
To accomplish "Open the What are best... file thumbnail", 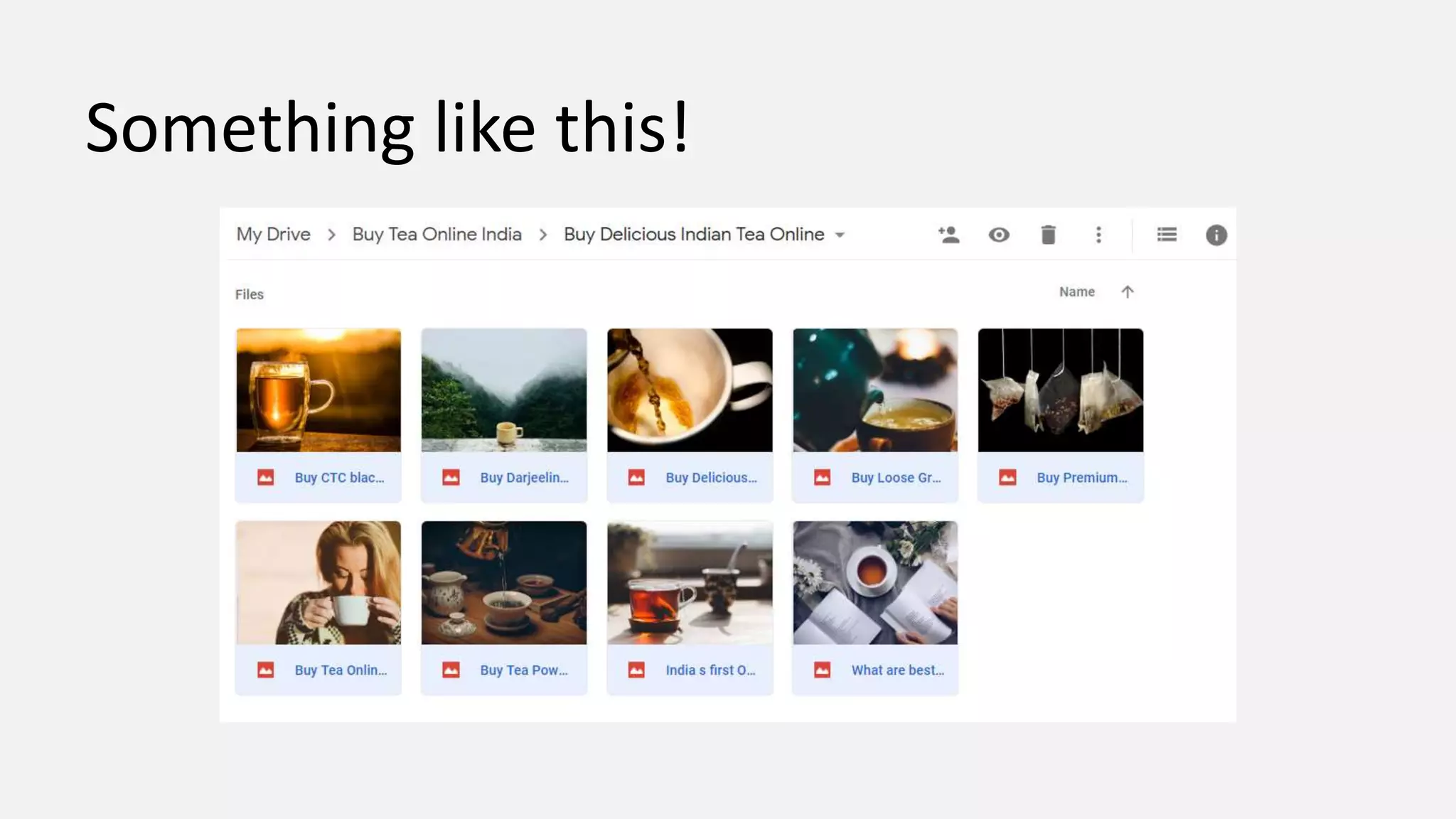I will [x=875, y=582].
